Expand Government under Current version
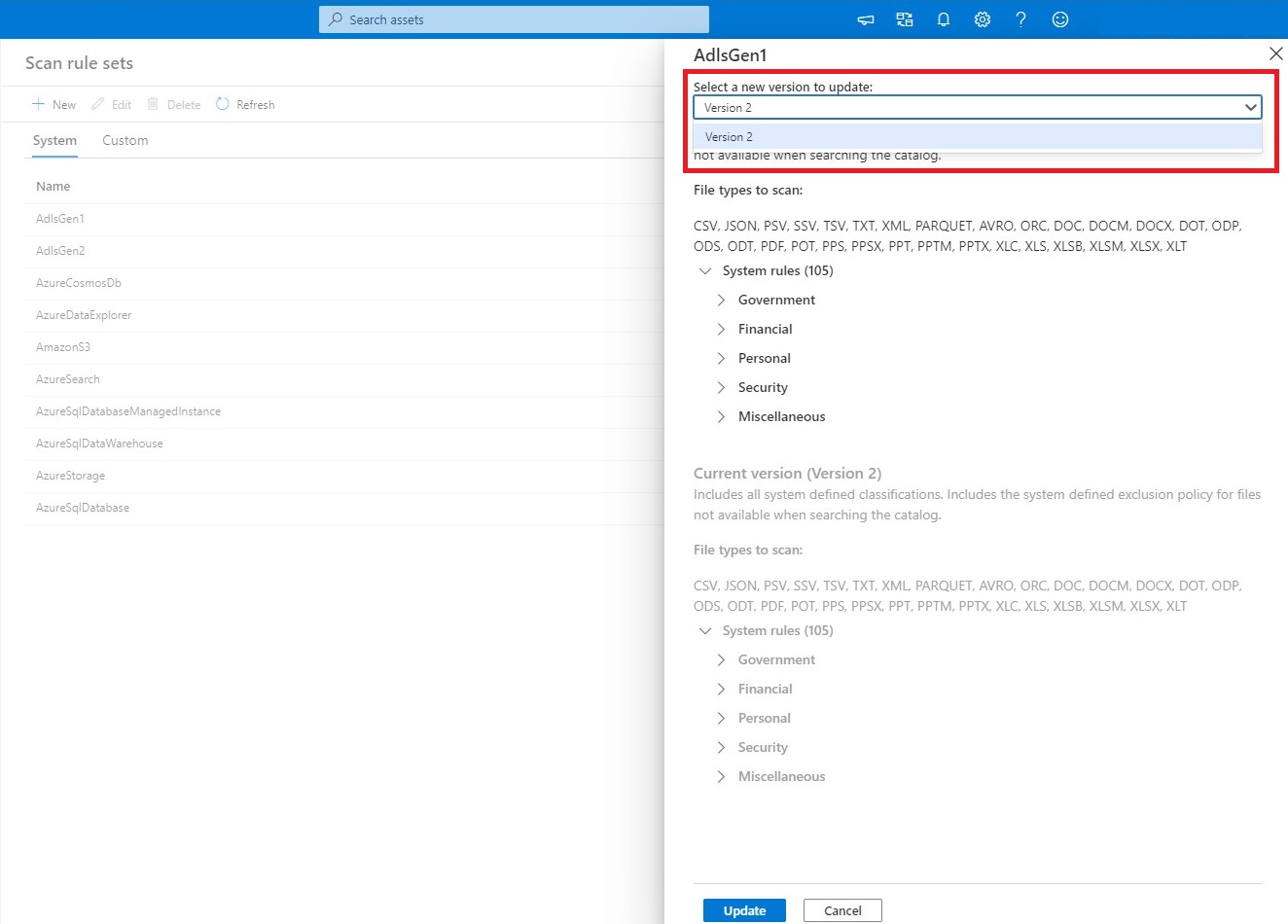1288x924 pixels. [721, 660]
